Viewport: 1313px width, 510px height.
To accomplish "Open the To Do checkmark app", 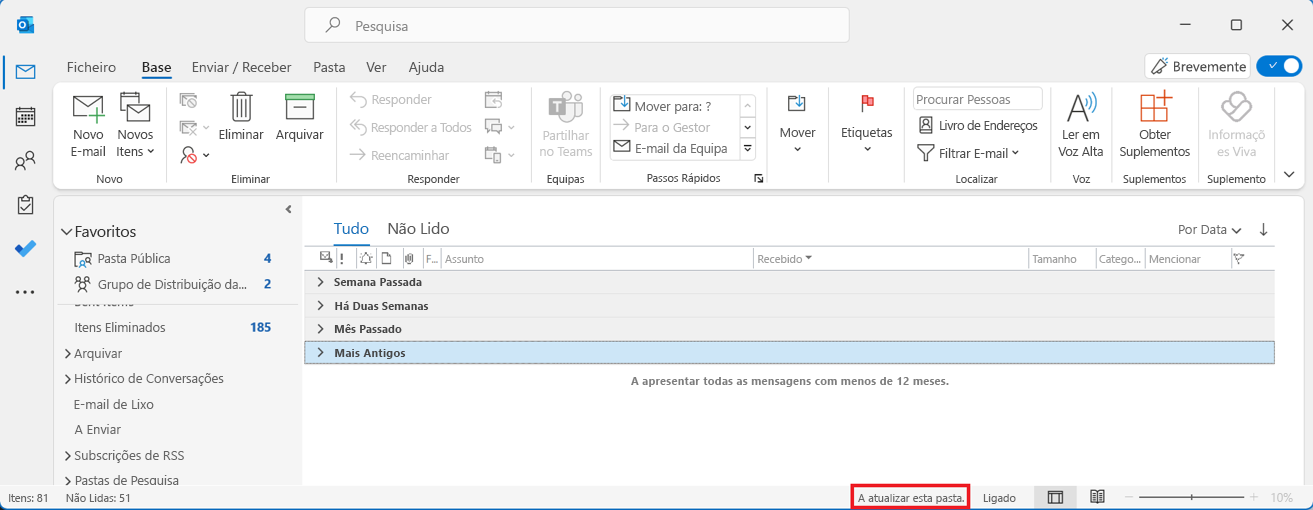I will coord(26,249).
